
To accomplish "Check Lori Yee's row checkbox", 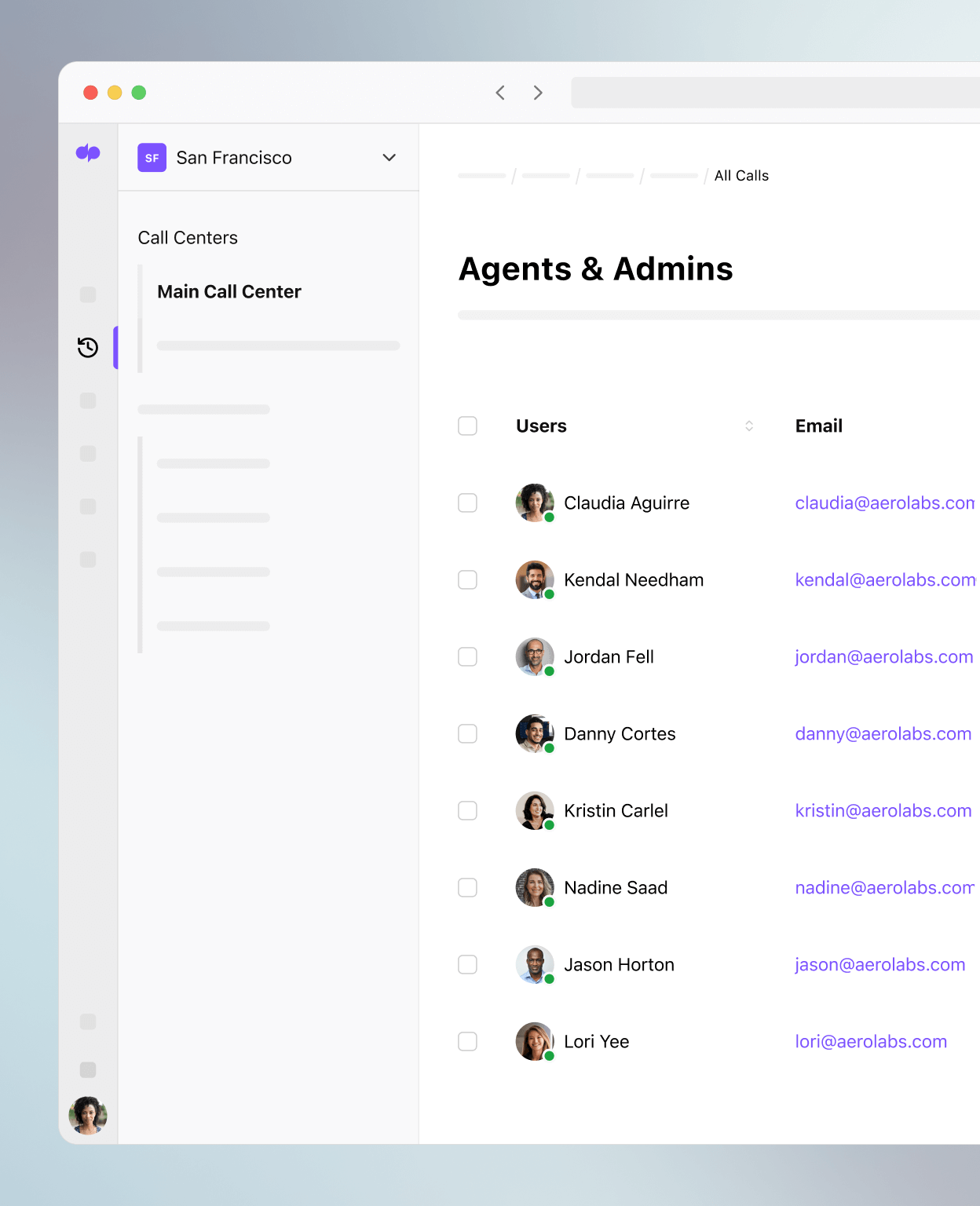I will pyautogui.click(x=467, y=1041).
